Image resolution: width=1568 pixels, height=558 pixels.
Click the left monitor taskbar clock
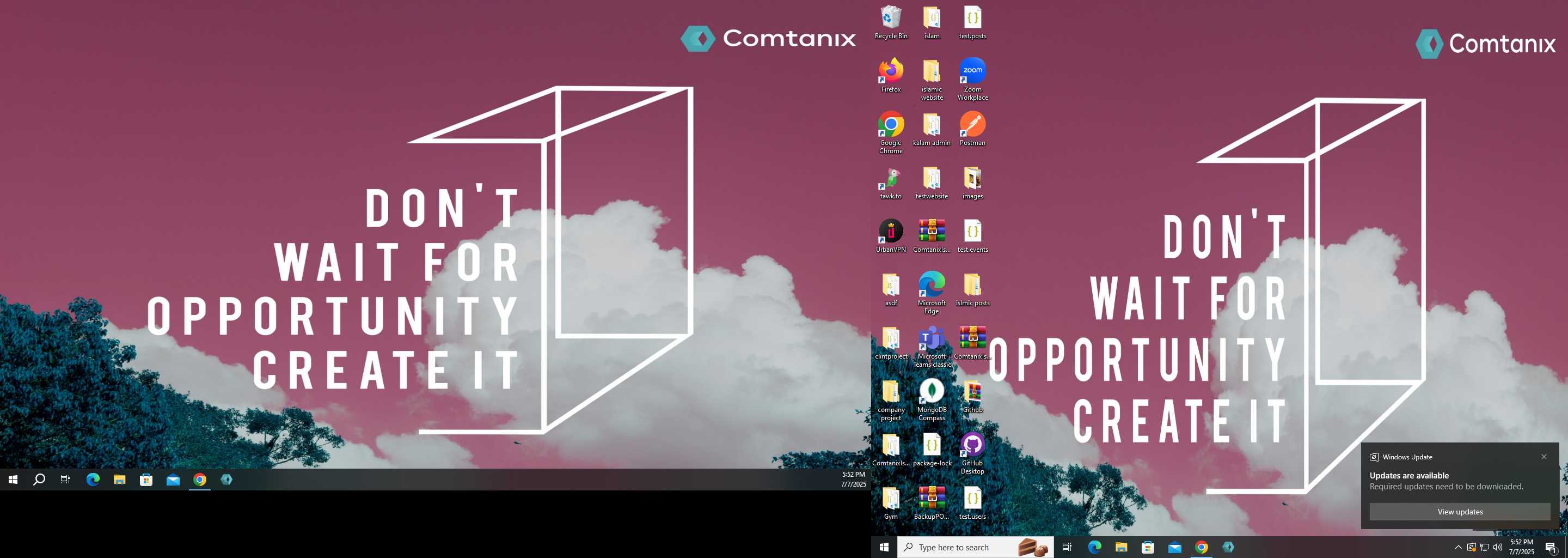point(853,480)
